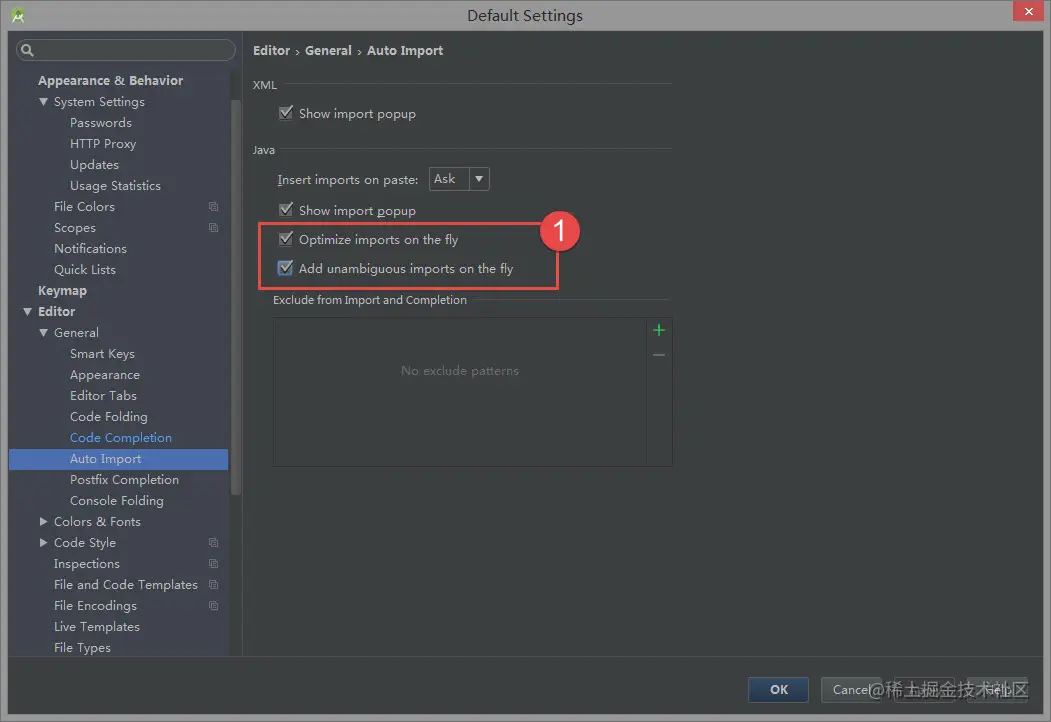Viewport: 1051px width, 722px height.
Task: Uncheck Add unambiguous imports on the fly
Action: coord(286,268)
